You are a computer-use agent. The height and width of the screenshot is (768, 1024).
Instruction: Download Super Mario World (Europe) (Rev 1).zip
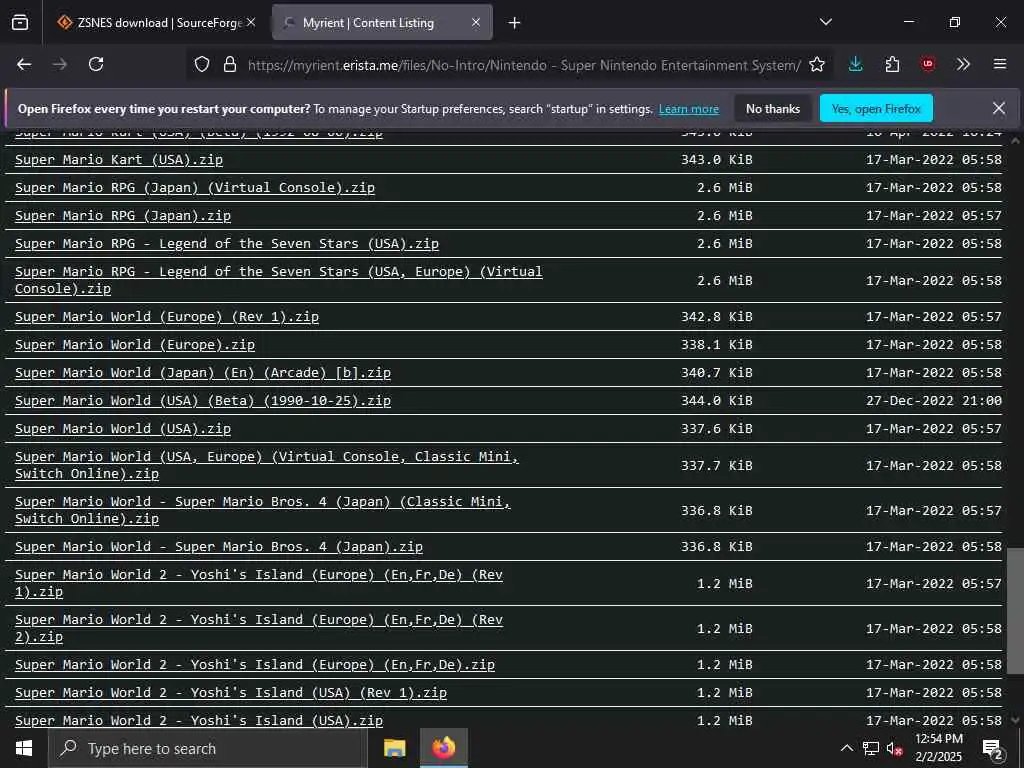click(167, 317)
